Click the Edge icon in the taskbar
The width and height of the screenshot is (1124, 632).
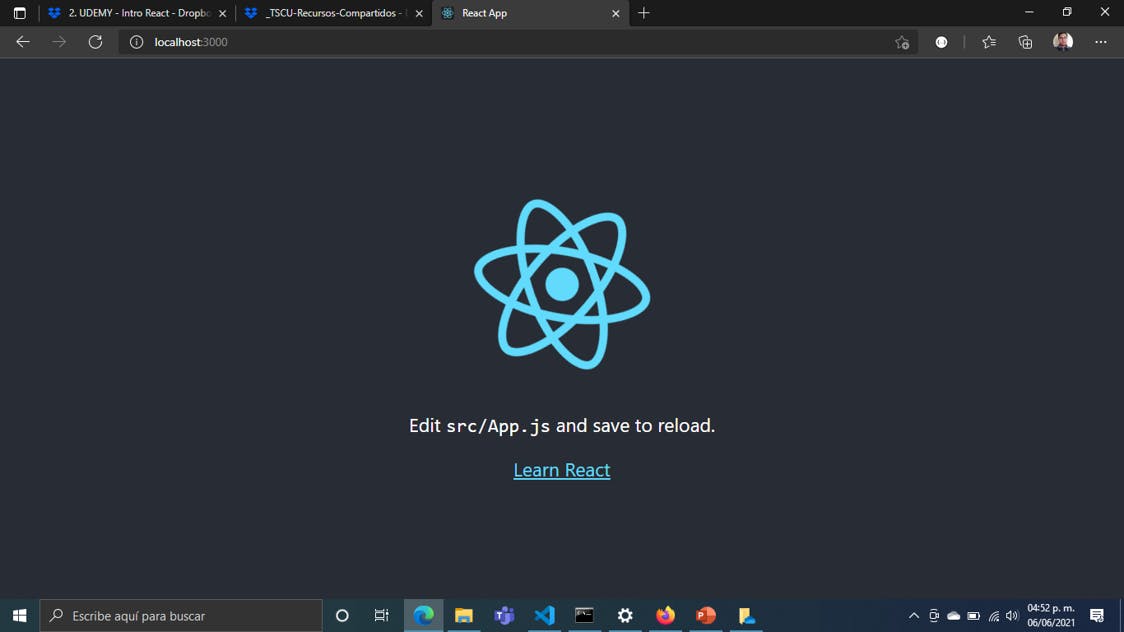tap(424, 616)
